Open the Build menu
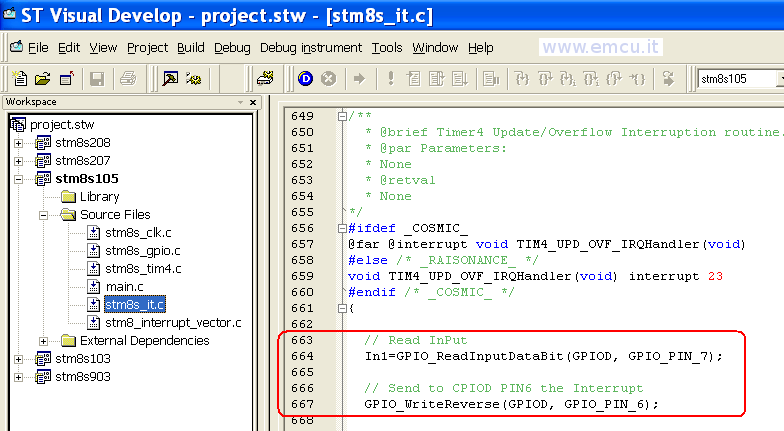The image size is (784, 431). (190, 48)
